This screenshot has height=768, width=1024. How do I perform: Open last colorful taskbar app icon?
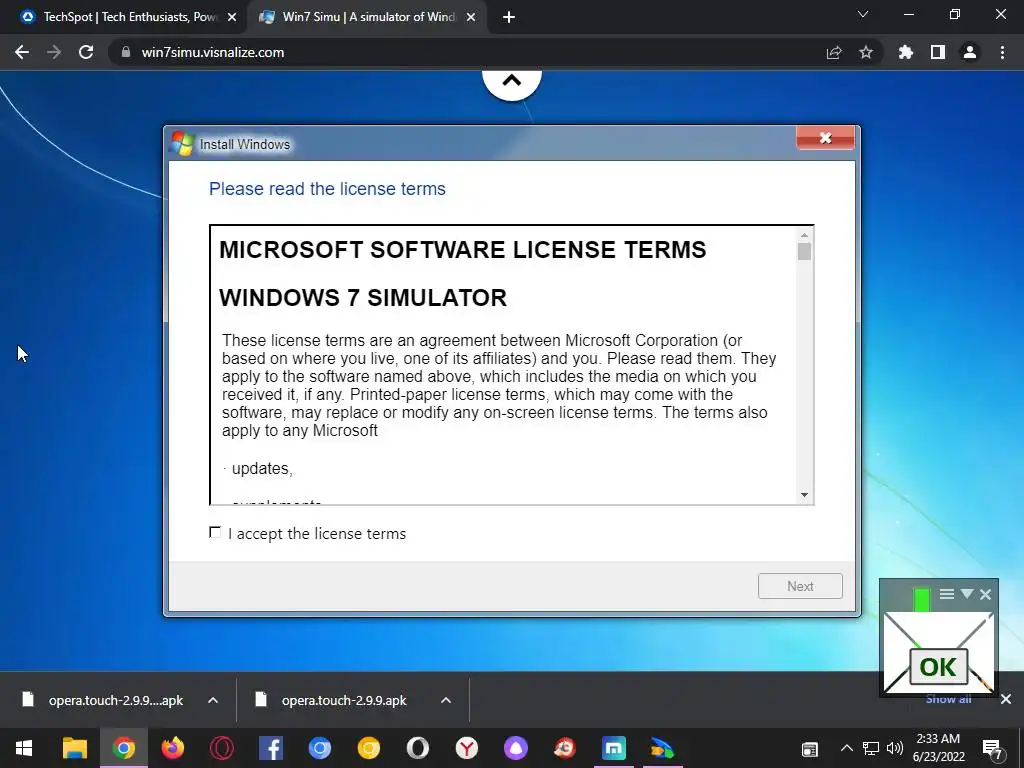point(662,748)
